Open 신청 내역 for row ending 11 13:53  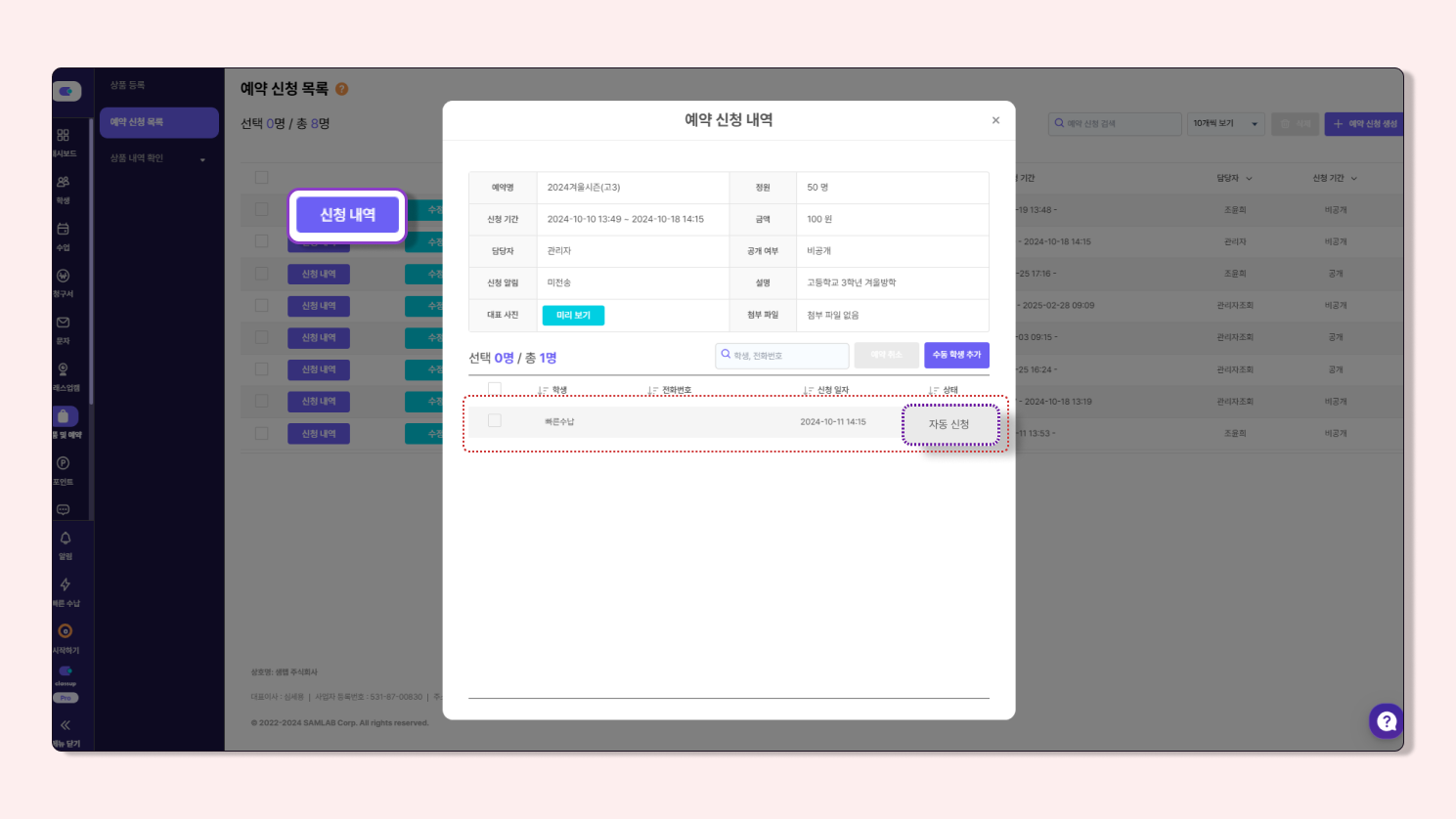(319, 434)
